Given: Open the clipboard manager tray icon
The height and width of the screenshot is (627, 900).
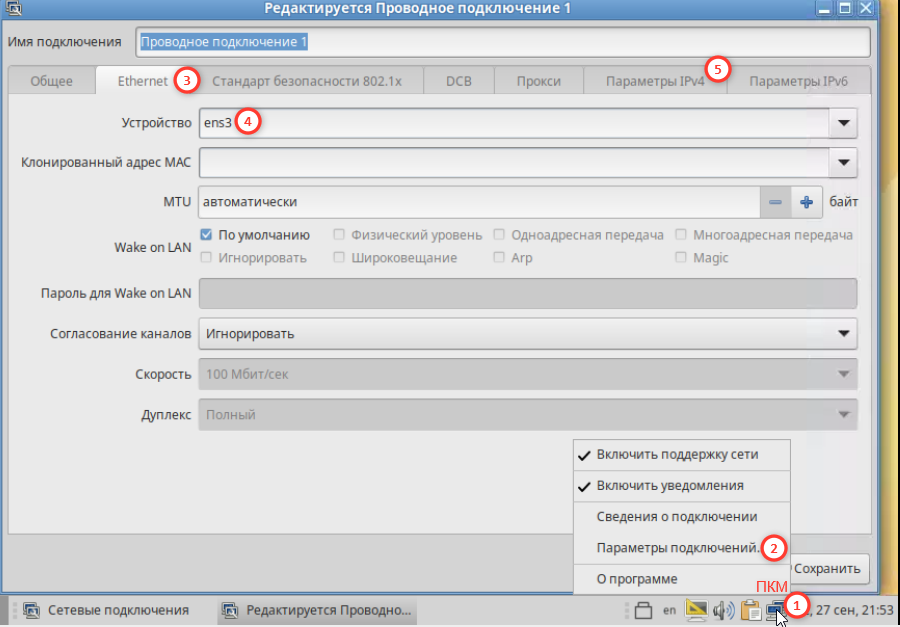Looking at the screenshot, I should tap(751, 610).
